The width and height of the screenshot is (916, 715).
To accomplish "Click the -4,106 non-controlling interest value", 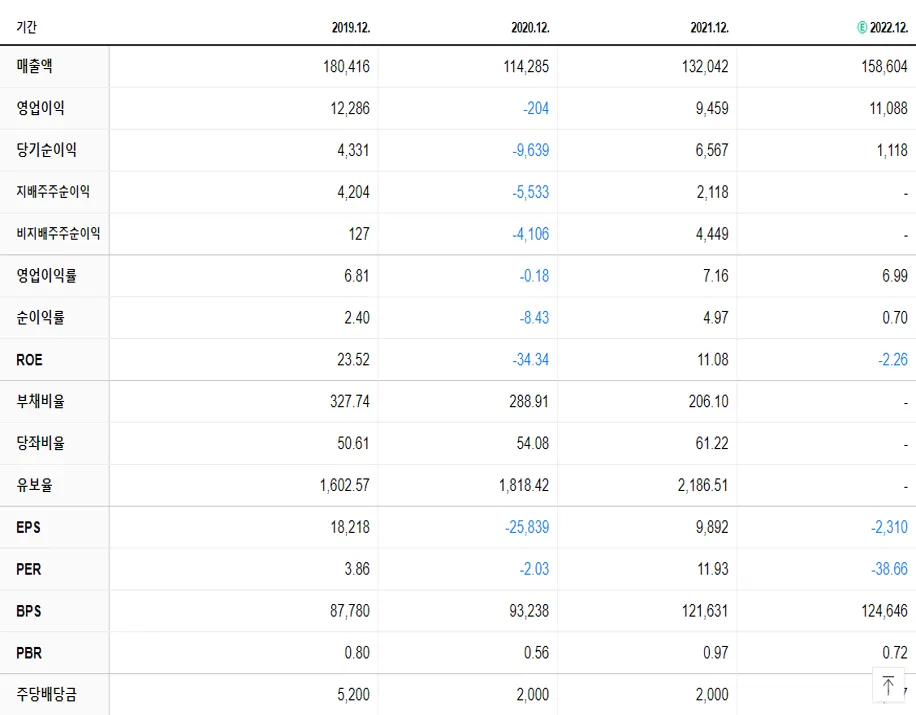I will click(x=531, y=234).
